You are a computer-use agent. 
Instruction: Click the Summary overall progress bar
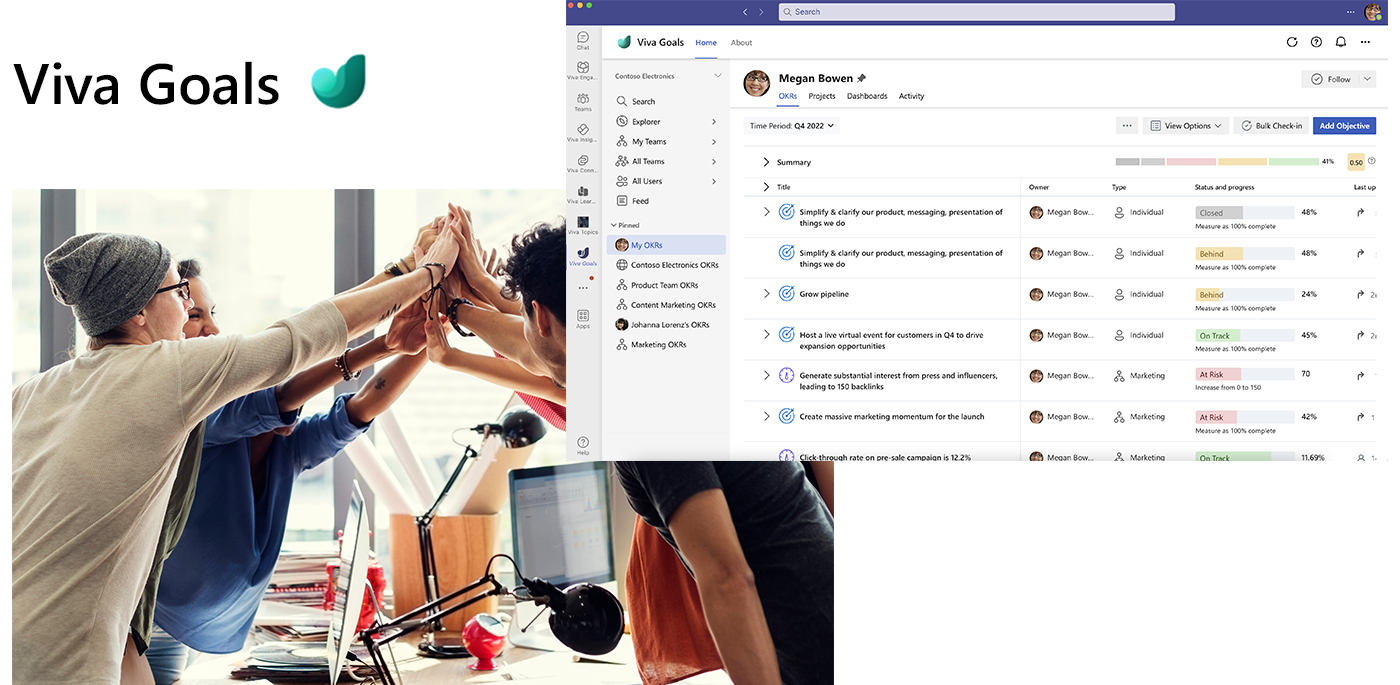[x=1217, y=161]
